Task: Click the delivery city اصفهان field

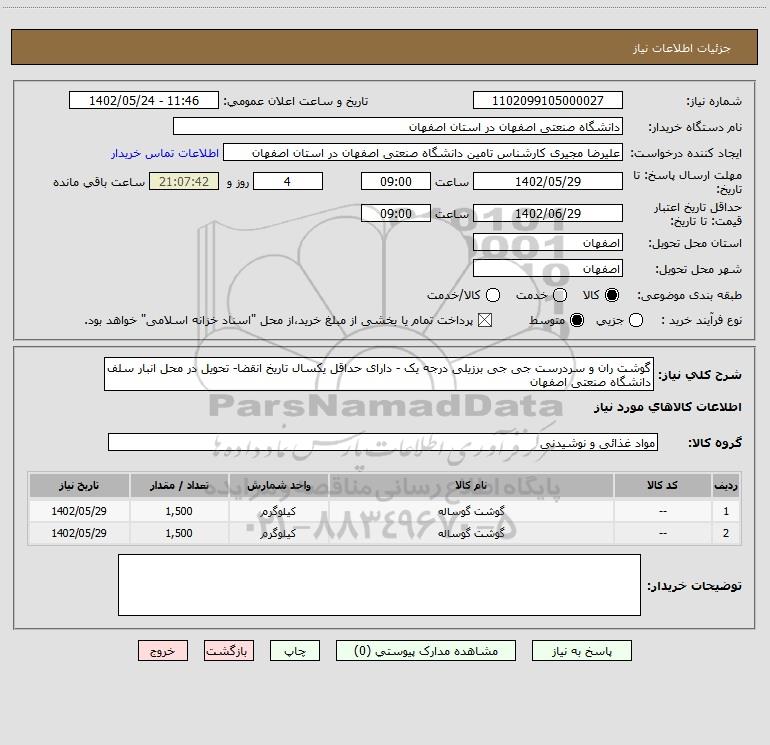Action: (548, 269)
